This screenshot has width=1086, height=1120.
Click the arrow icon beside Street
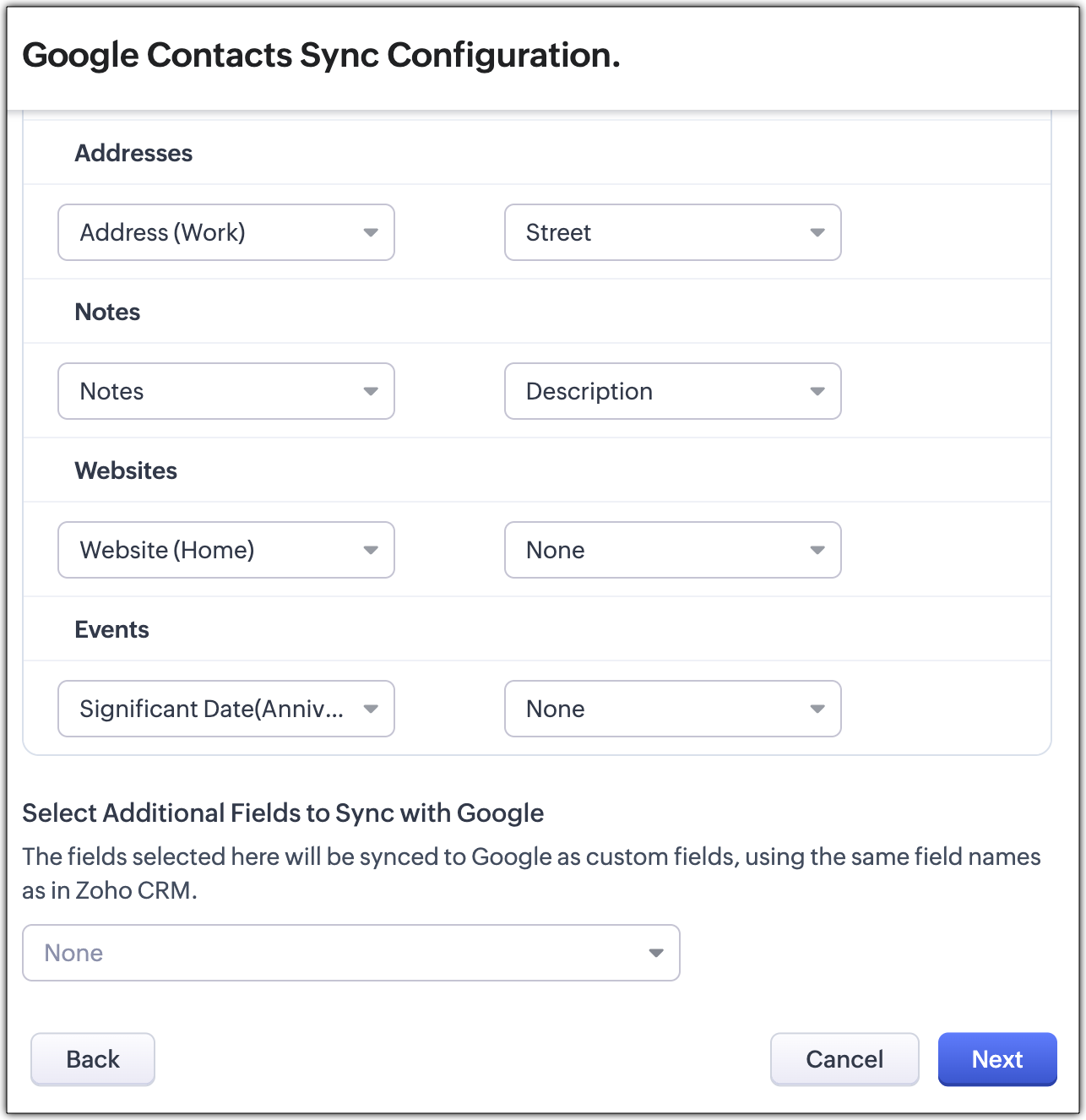click(x=817, y=233)
